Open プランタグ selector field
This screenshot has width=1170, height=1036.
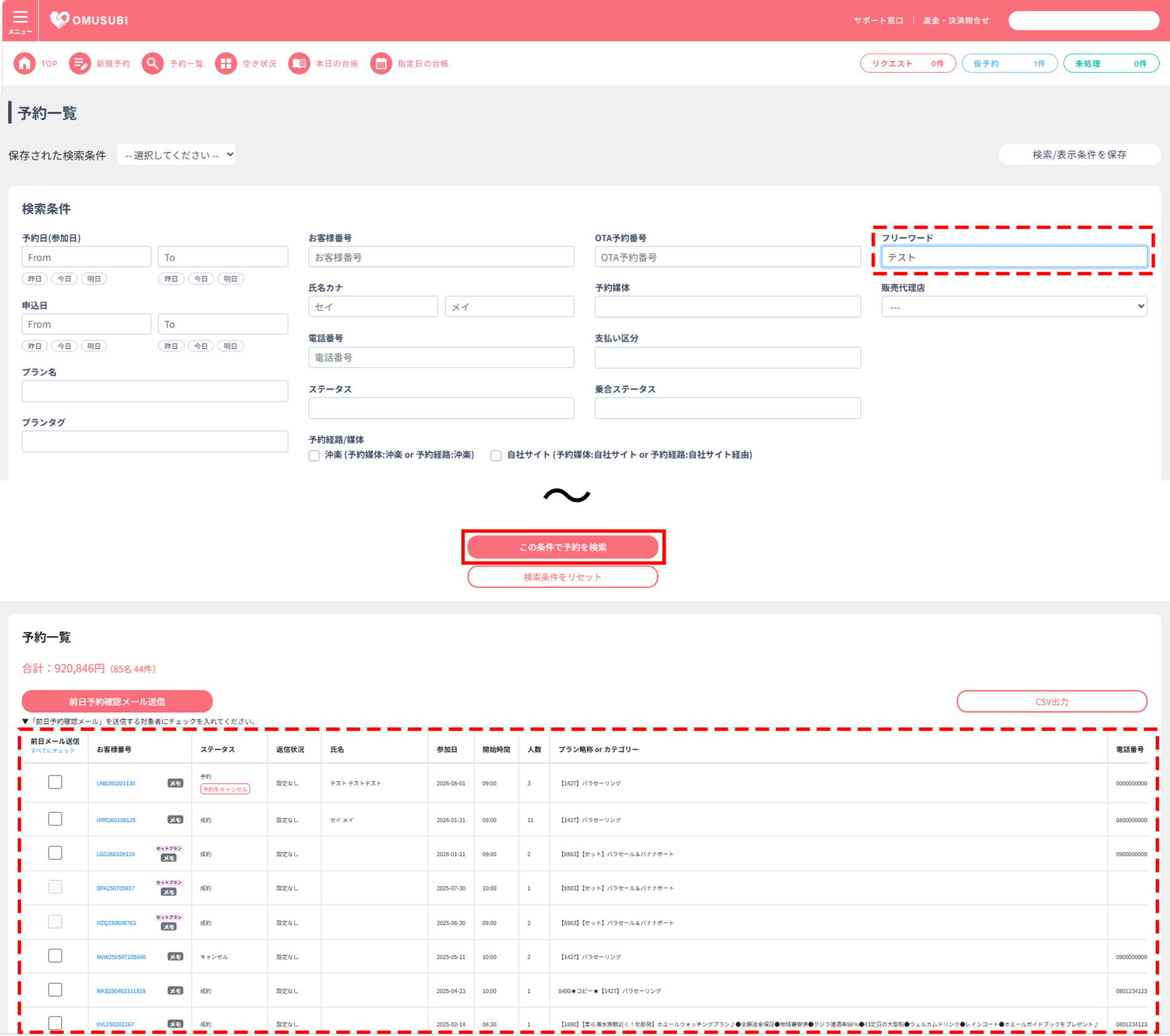point(155,441)
